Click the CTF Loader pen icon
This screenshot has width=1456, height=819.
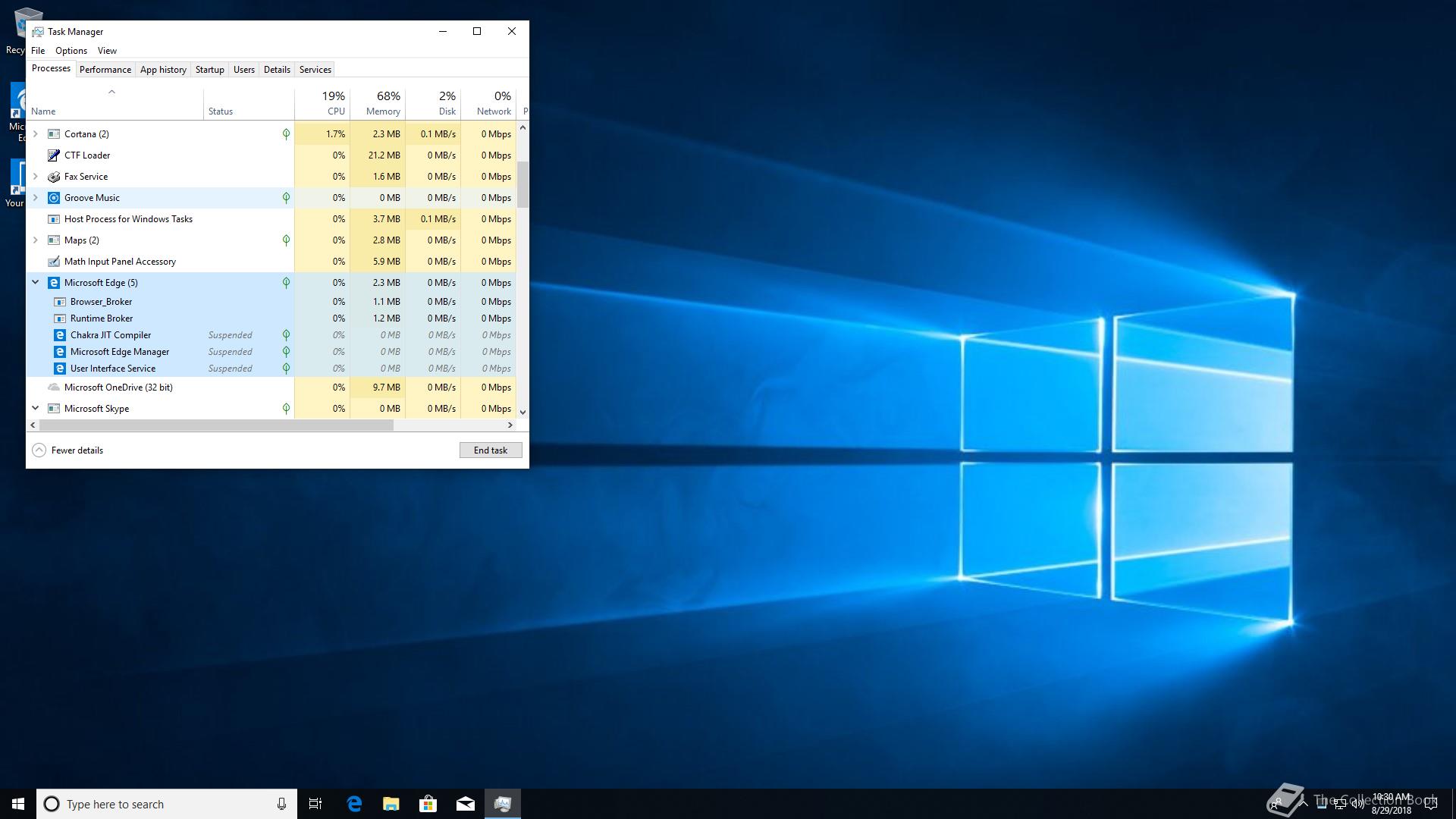pyautogui.click(x=54, y=155)
